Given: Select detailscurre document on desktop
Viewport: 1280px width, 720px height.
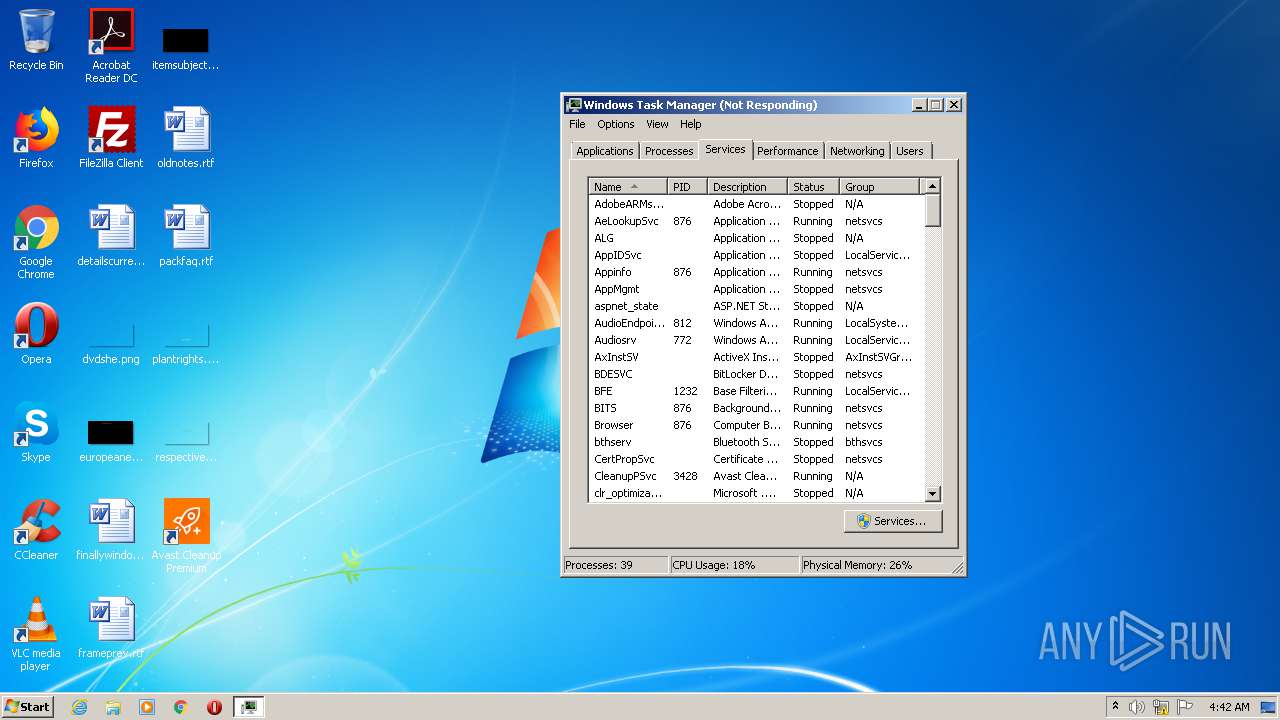Looking at the screenshot, I should tap(111, 236).
